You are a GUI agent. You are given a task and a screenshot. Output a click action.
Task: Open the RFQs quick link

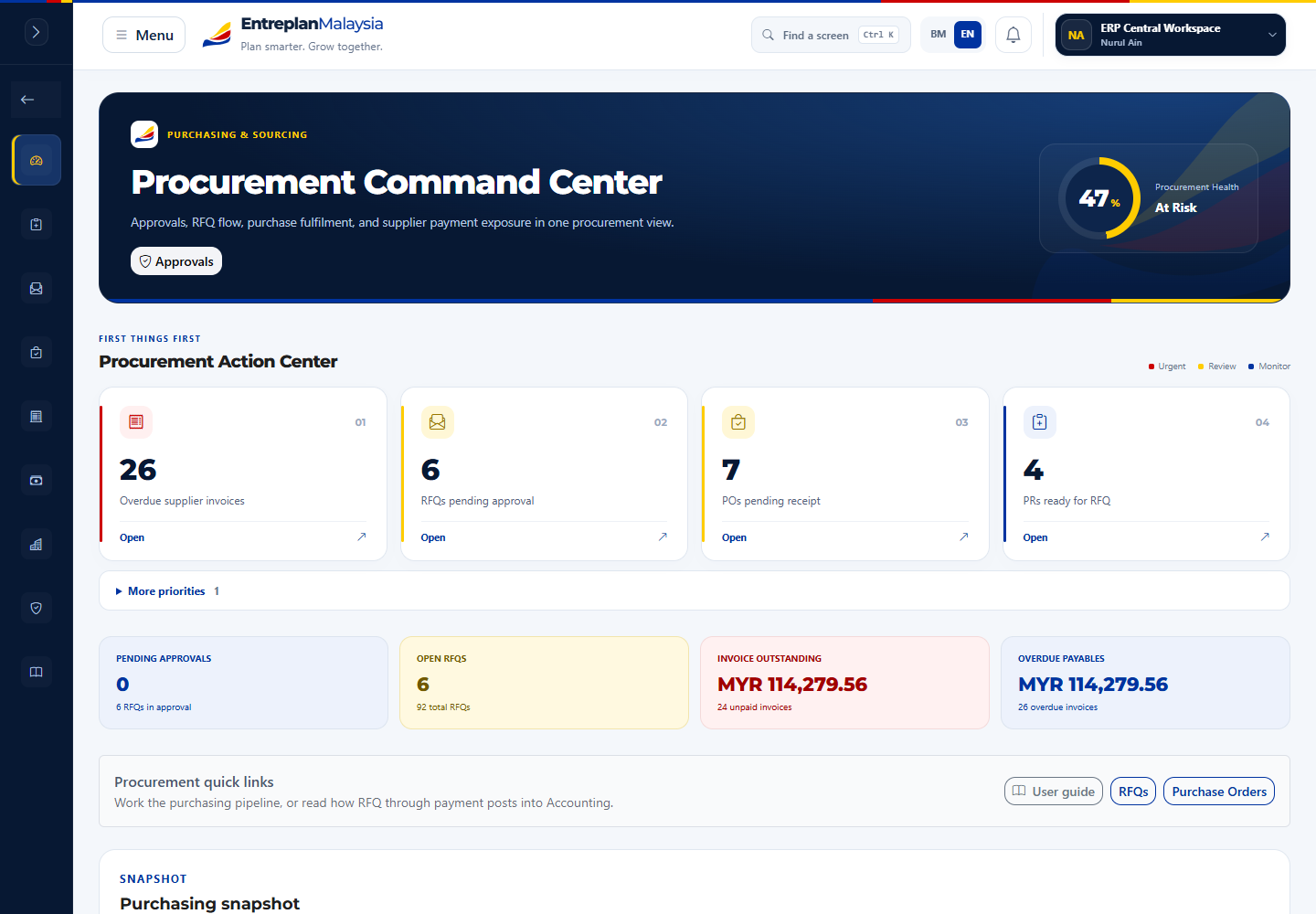point(1133,792)
